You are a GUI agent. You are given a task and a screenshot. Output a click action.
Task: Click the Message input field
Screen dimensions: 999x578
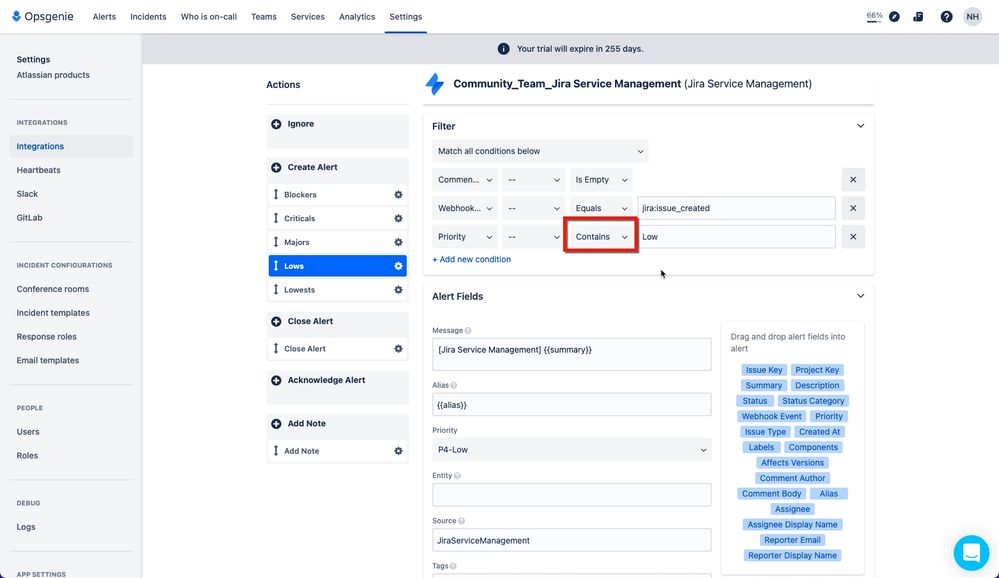tap(571, 354)
